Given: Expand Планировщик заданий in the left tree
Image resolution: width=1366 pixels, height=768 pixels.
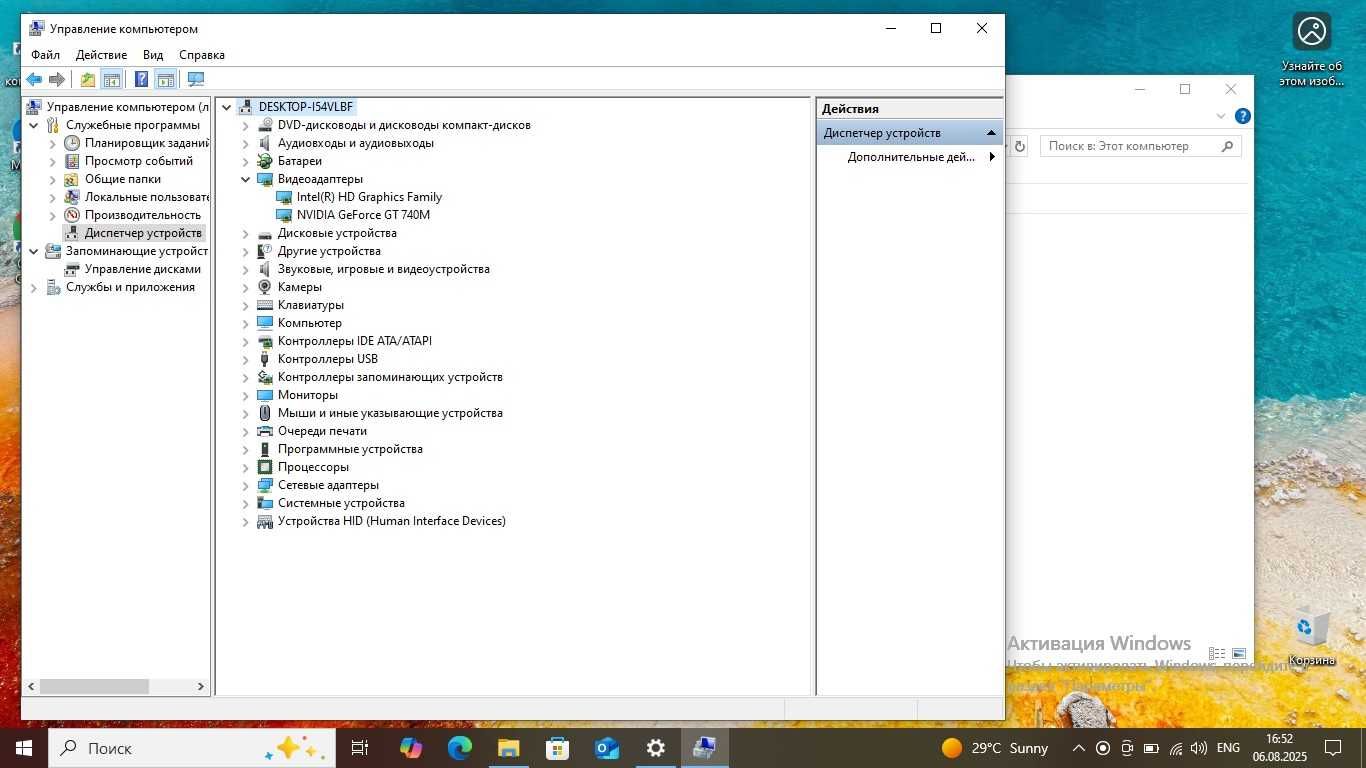Looking at the screenshot, I should 53,143.
